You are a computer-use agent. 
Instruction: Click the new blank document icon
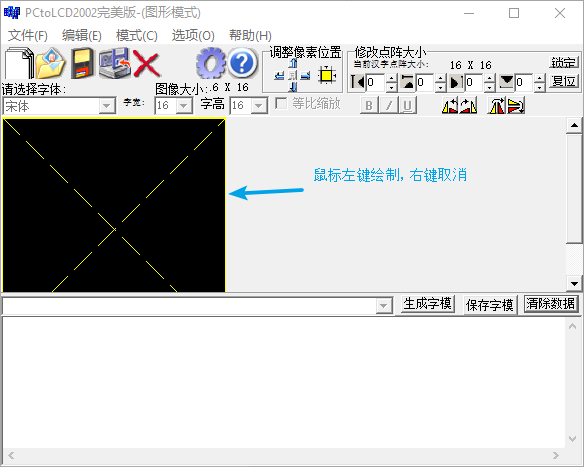(19, 63)
